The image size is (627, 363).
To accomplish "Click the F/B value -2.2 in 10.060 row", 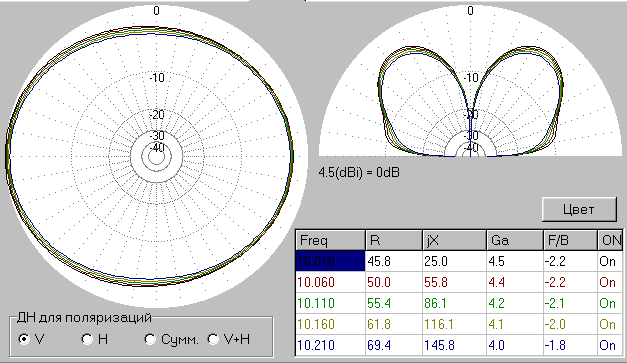I will click(x=570, y=282).
